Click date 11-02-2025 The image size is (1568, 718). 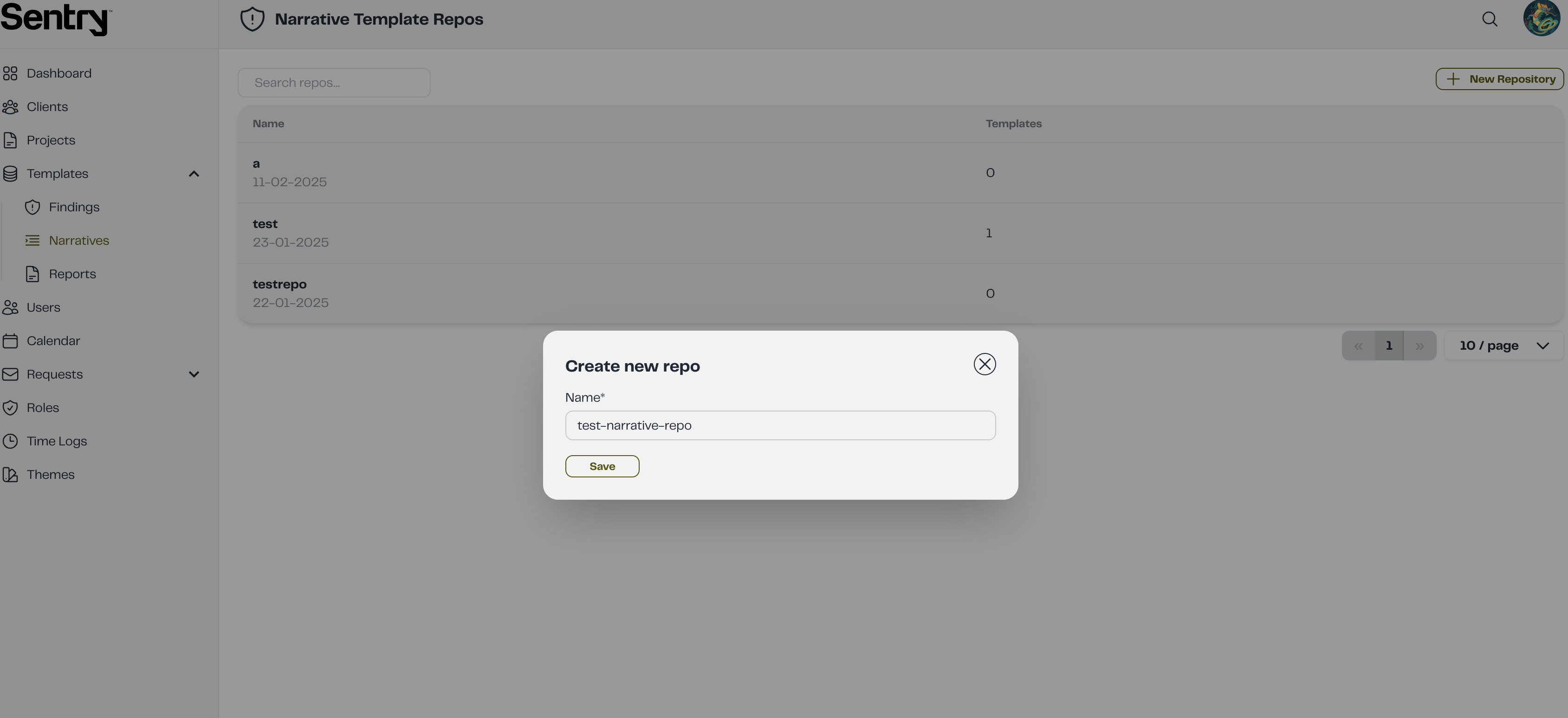[290, 182]
